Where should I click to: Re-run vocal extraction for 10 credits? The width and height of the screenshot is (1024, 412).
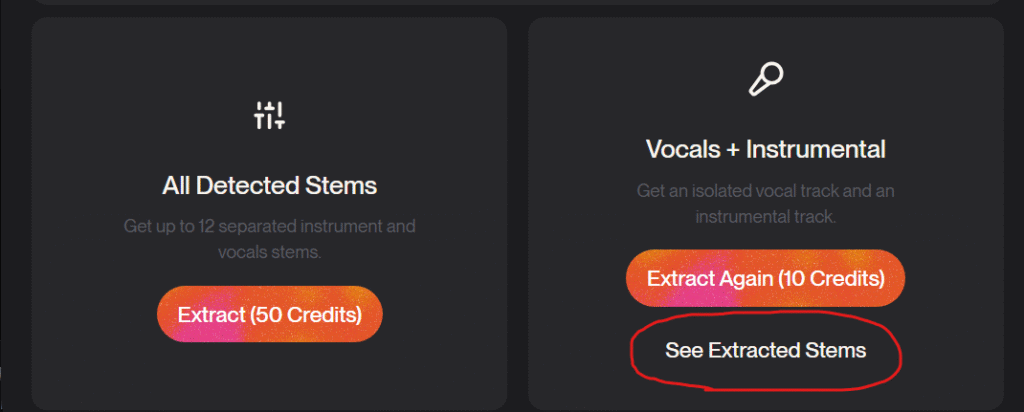coord(765,277)
